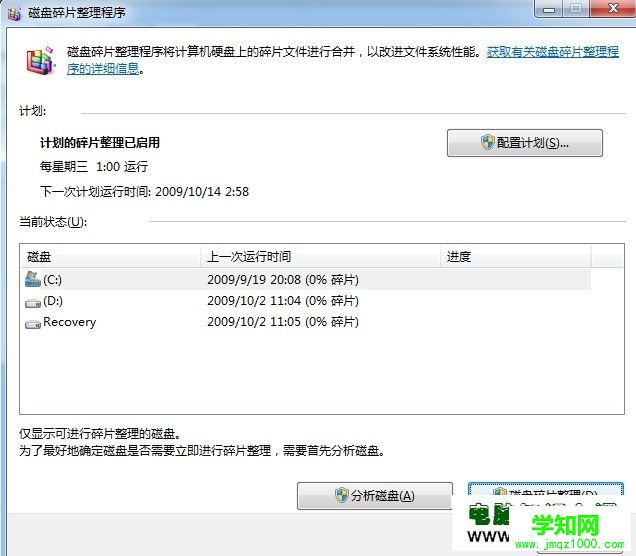Click the Disk Defragmenter title bar icon
Screen dimensions: 636x556
pyautogui.click(x=15, y=13)
